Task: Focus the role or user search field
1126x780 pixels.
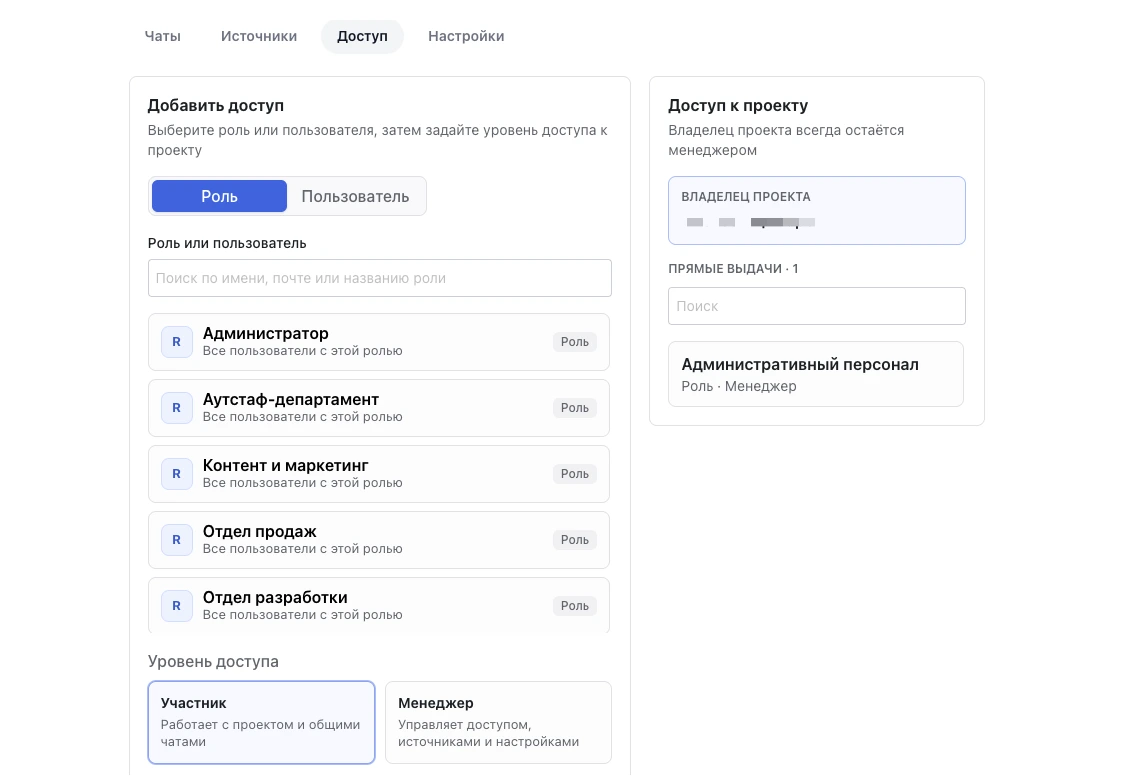Action: point(379,278)
